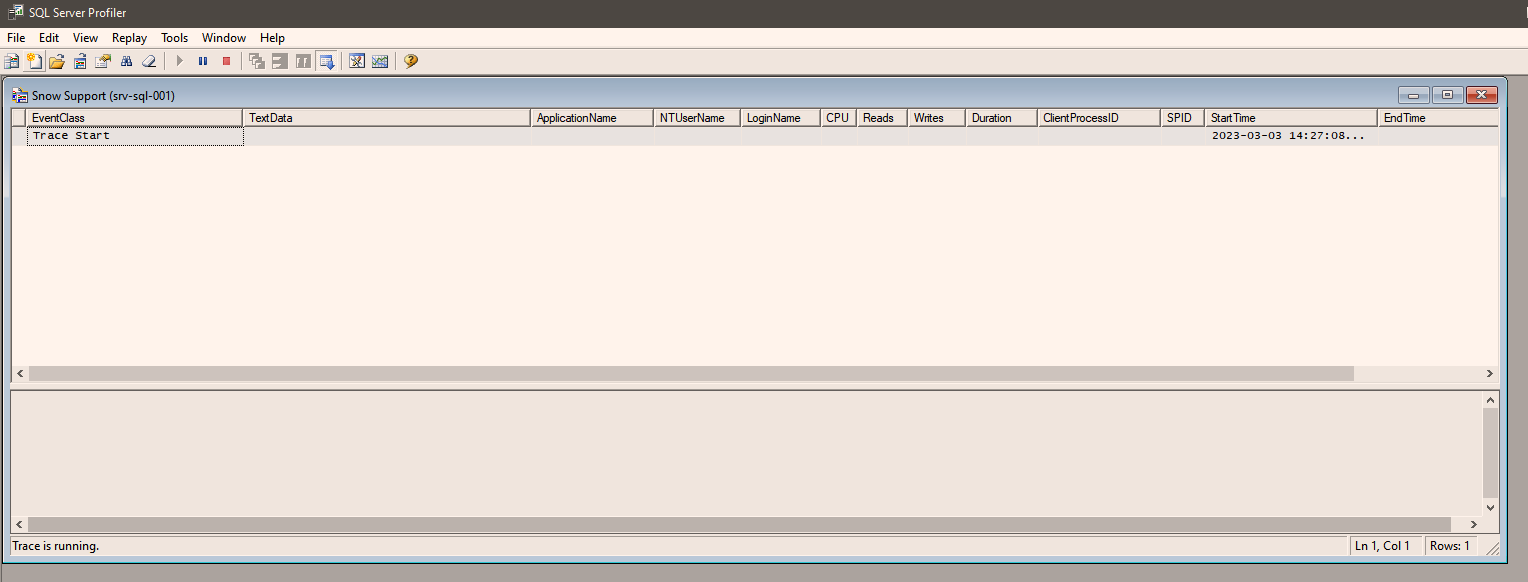The height and width of the screenshot is (582, 1528).
Task: Click the Snow Support (srv-sql-001) window title
Action: (x=104, y=96)
